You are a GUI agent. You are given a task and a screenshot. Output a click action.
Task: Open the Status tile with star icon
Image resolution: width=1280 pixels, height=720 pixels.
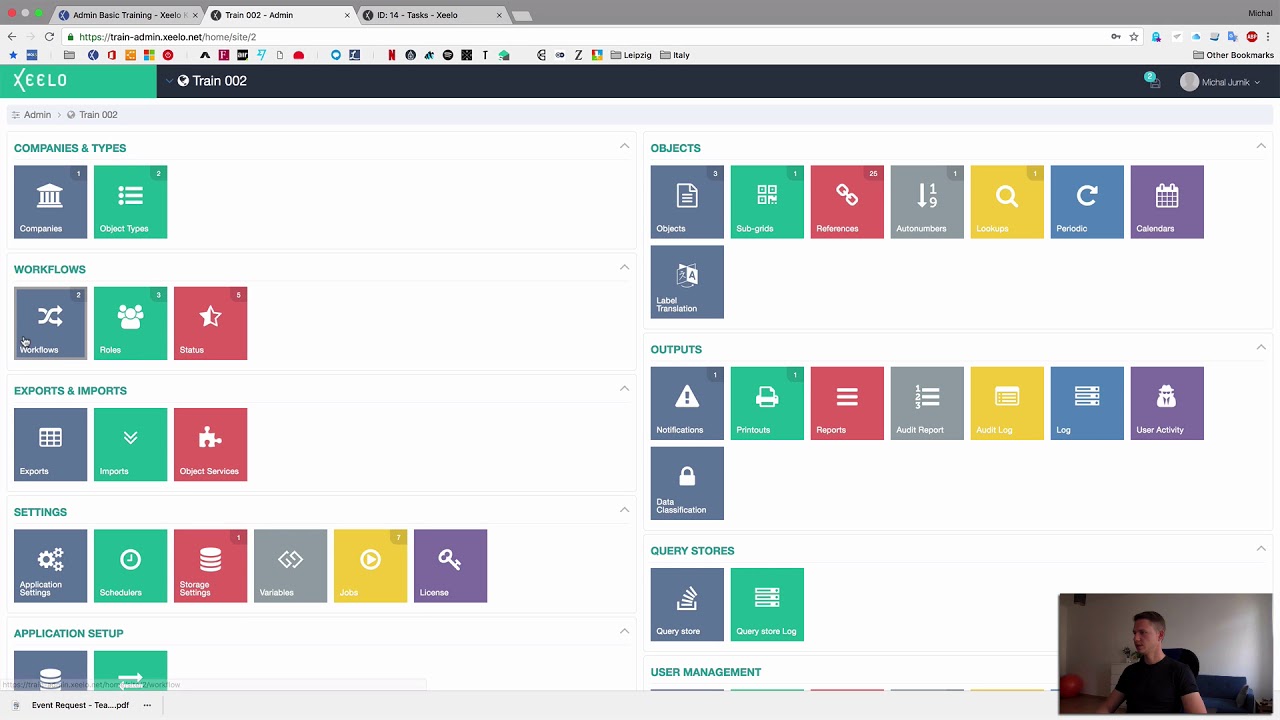[210, 323]
